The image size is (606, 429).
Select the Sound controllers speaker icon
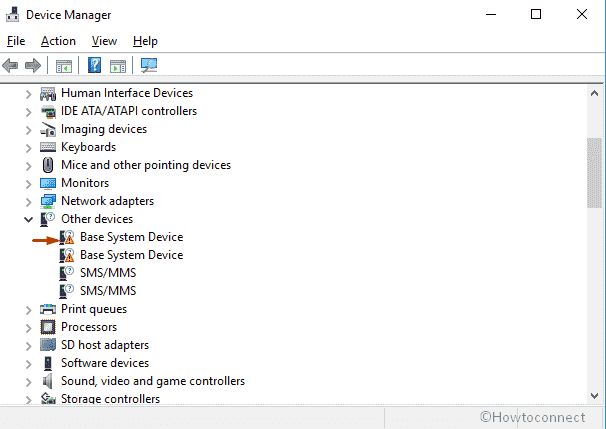point(48,381)
